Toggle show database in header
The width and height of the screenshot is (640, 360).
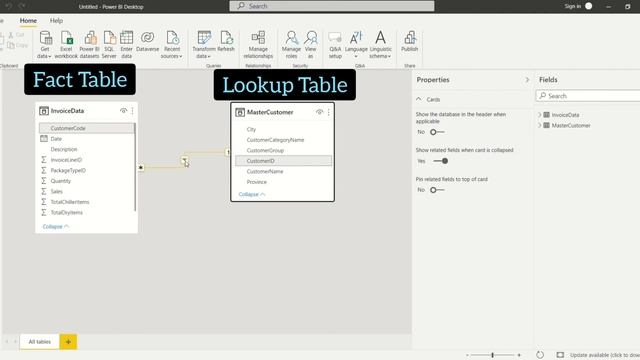[437, 132]
